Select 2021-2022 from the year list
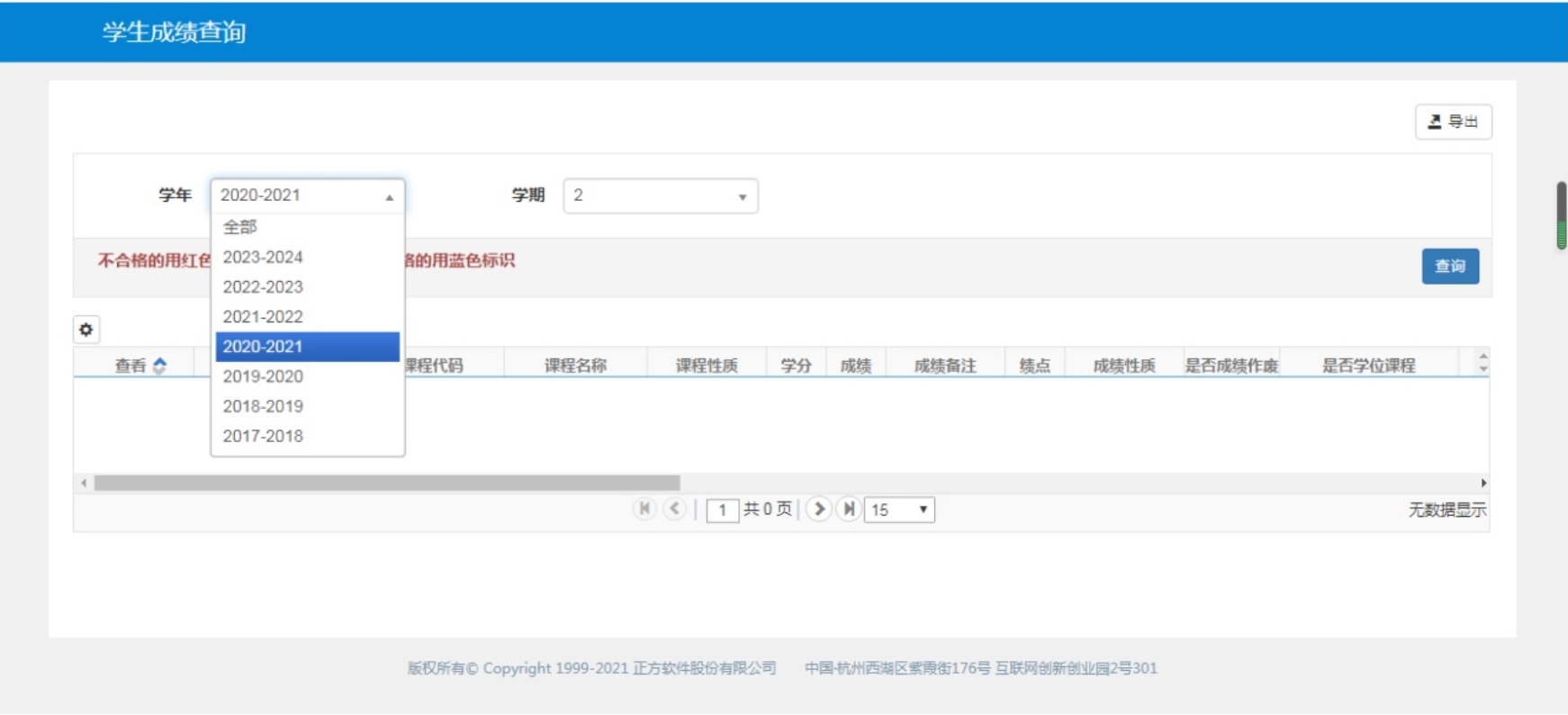This screenshot has width=1568, height=715. [263, 317]
